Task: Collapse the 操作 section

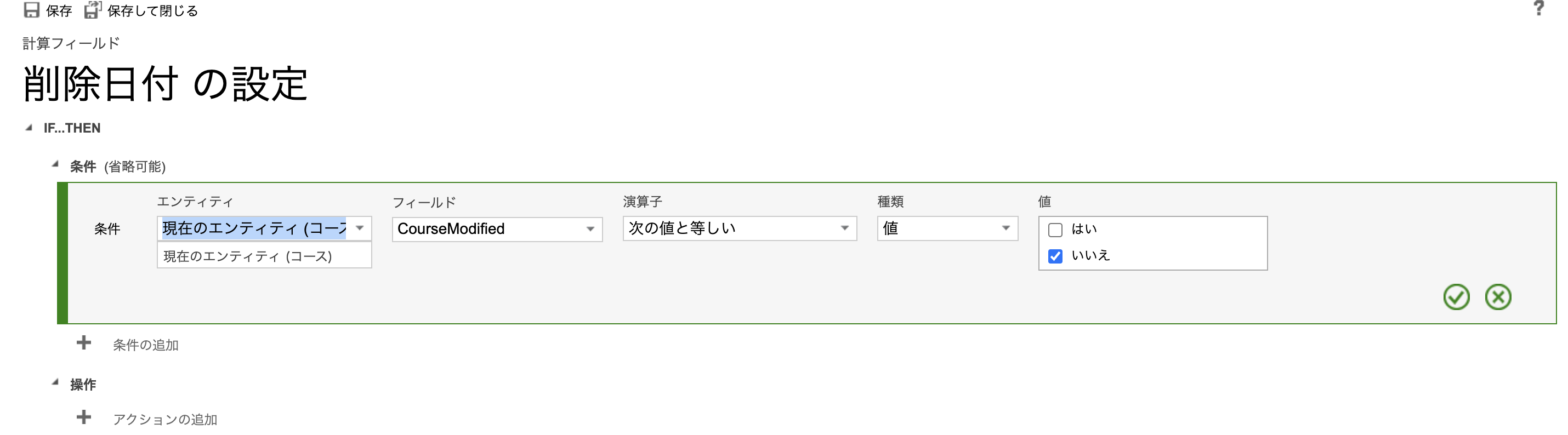Action: click(56, 384)
